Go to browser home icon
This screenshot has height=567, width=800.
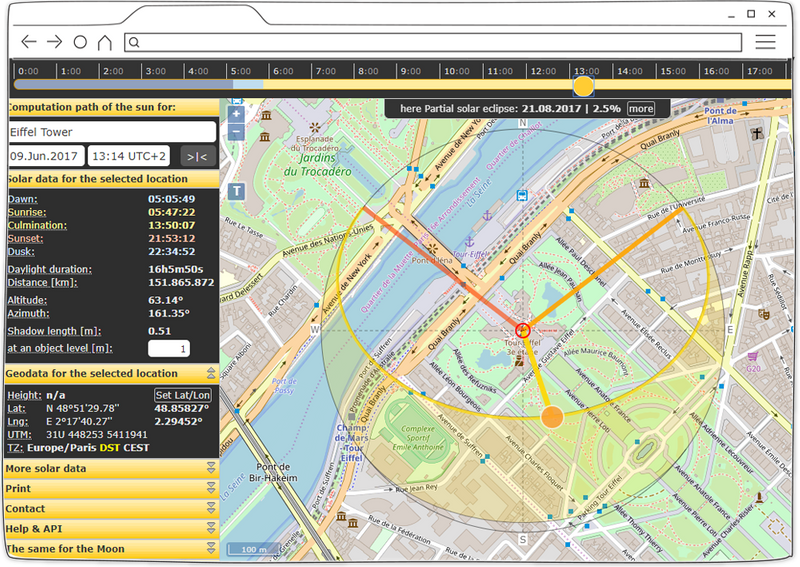(105, 42)
